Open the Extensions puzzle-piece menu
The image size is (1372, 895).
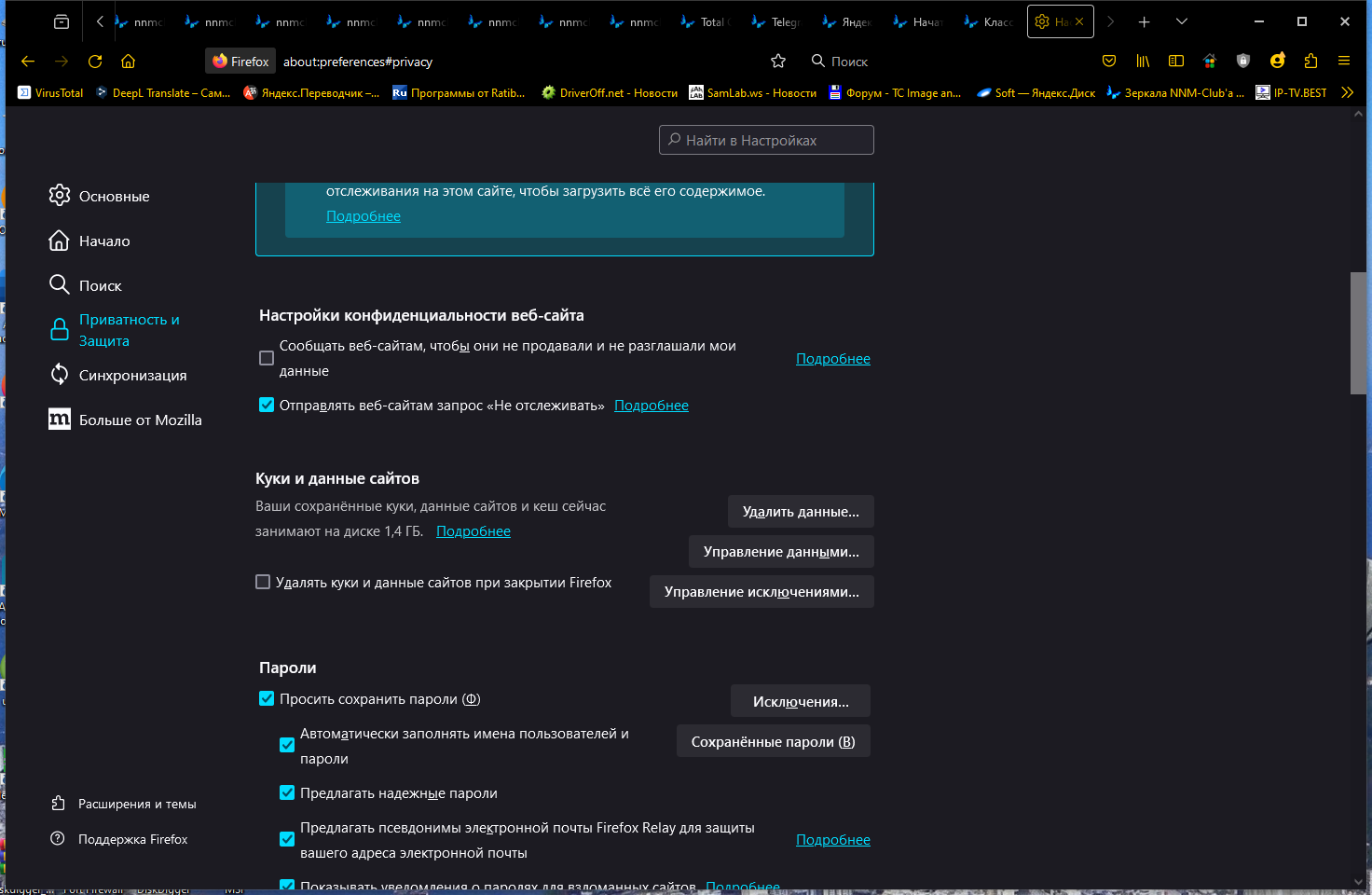pos(1310,62)
